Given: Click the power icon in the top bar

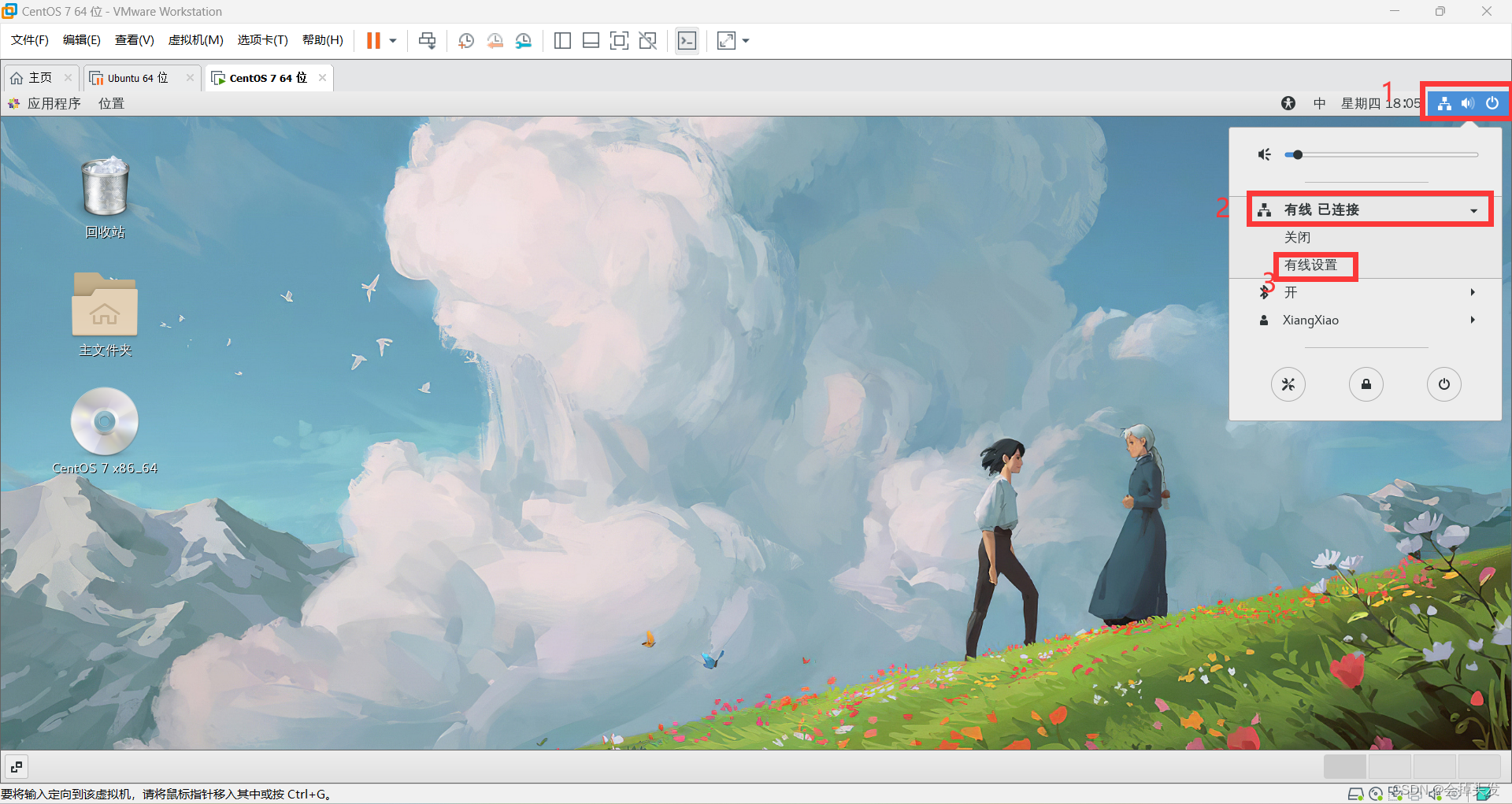Looking at the screenshot, I should pos(1492,103).
